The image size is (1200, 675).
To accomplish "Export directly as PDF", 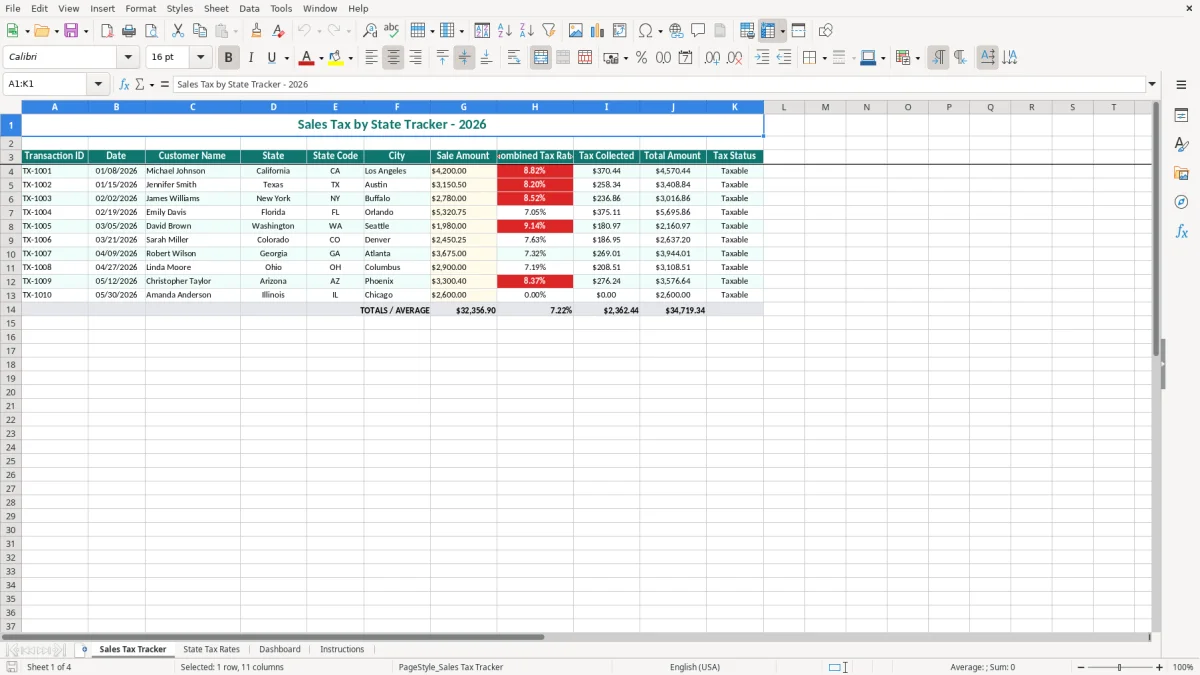I will (x=107, y=31).
